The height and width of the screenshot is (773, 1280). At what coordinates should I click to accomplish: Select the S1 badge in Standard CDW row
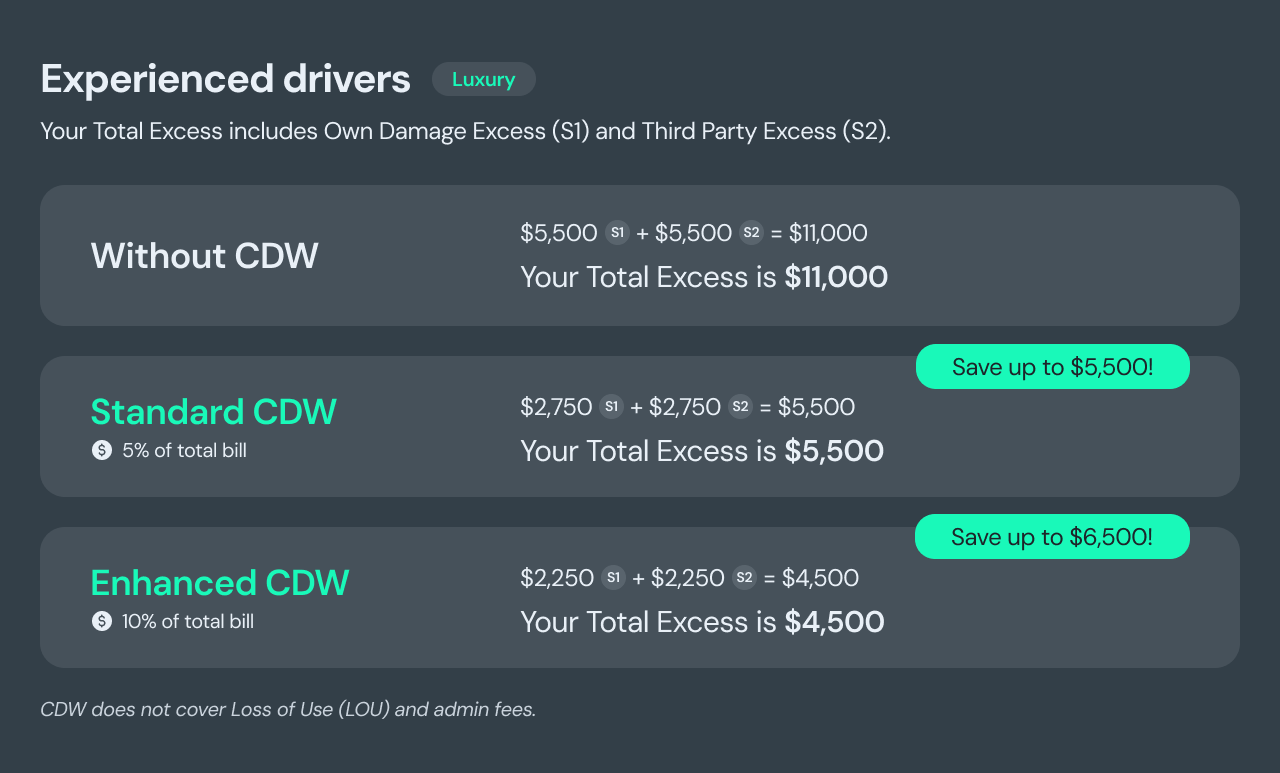pos(611,407)
